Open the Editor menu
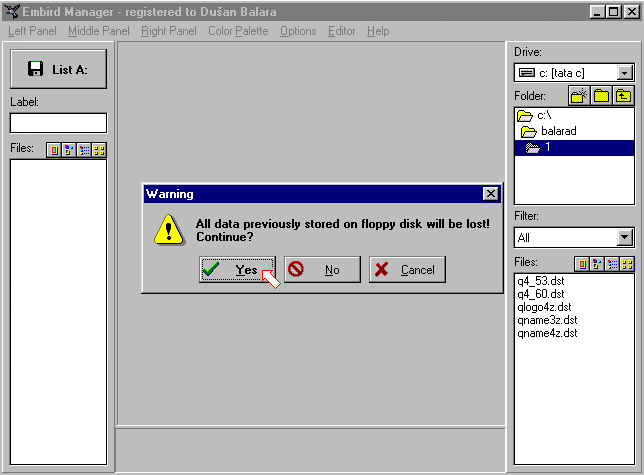The width and height of the screenshot is (644, 475). click(x=341, y=31)
